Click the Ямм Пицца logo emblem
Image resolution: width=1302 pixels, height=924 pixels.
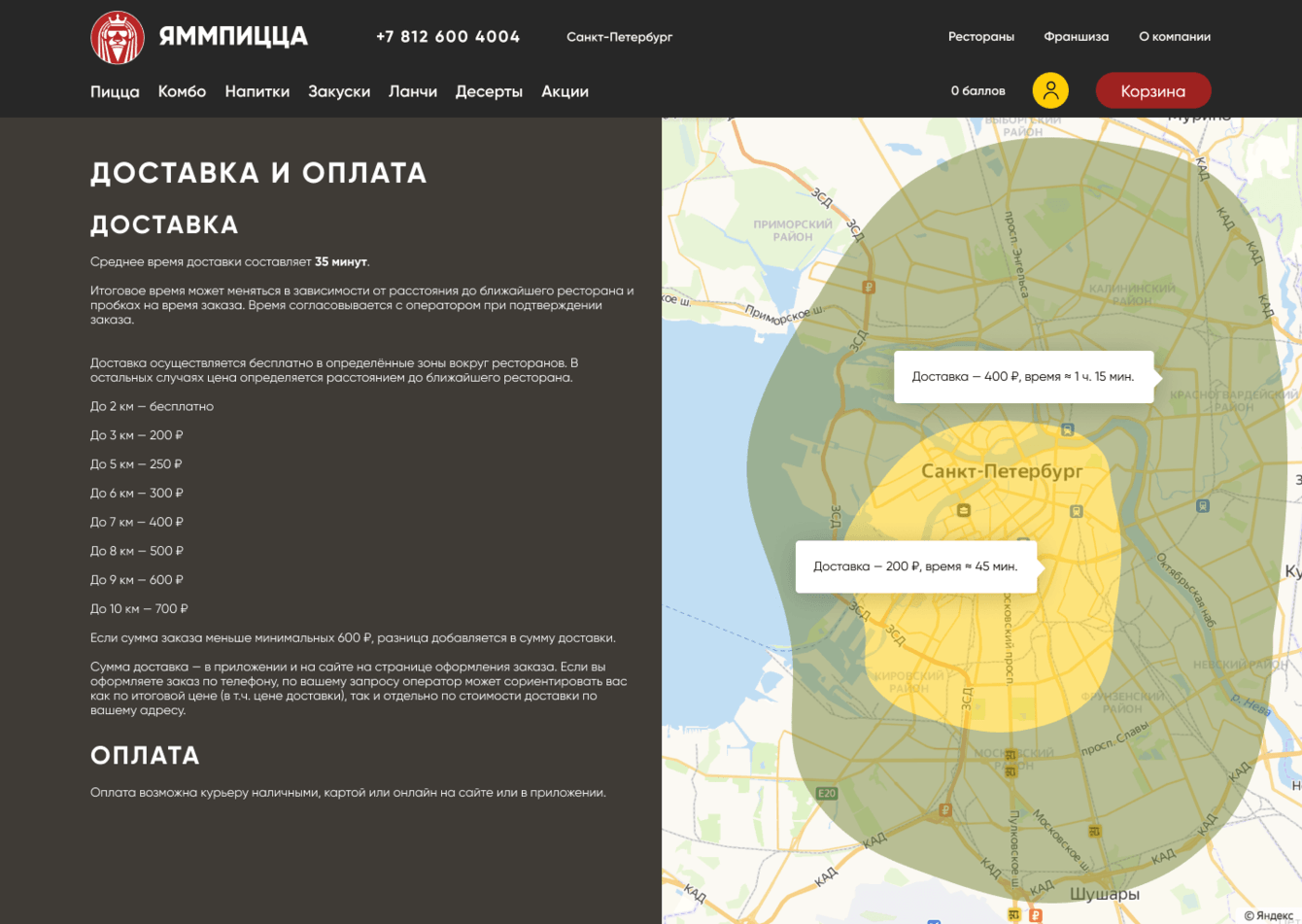pos(118,37)
